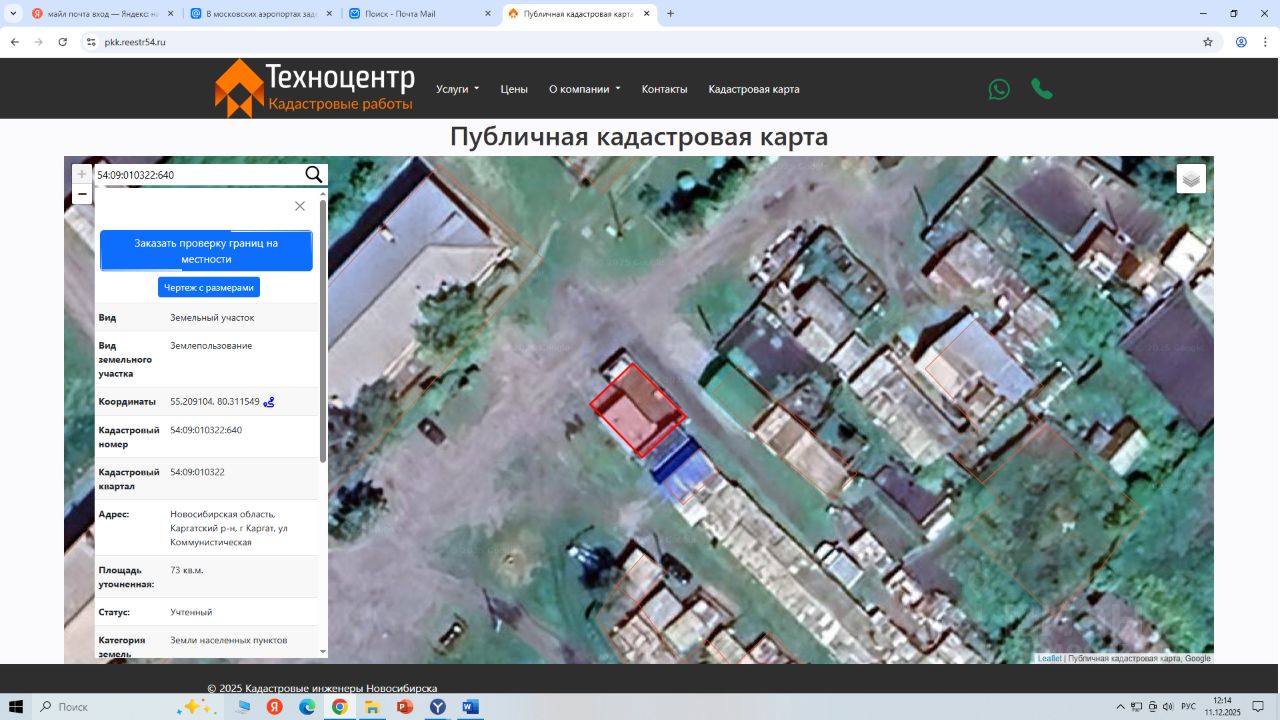Viewport: 1280px width, 720px height.
Task: Open Word from the taskbar
Action: pos(470,707)
